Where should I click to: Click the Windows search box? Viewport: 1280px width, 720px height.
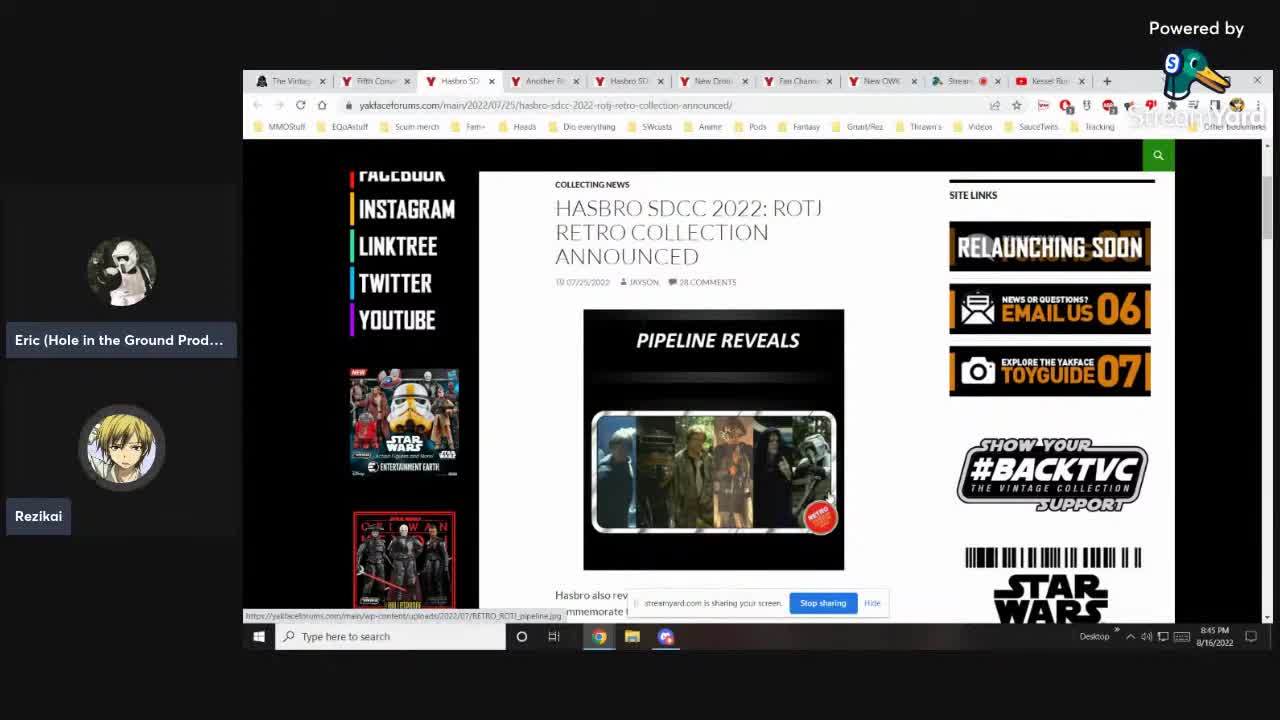[x=391, y=636]
